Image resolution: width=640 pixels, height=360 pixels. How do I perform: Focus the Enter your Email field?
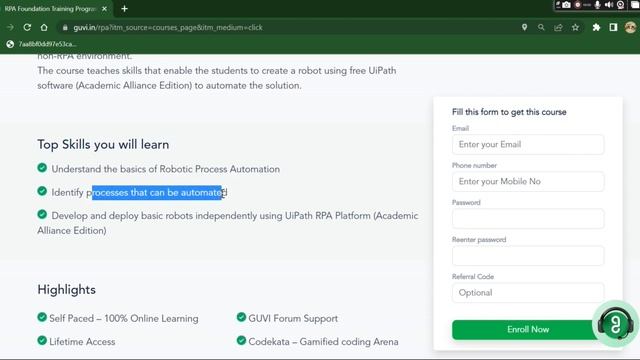[528, 144]
